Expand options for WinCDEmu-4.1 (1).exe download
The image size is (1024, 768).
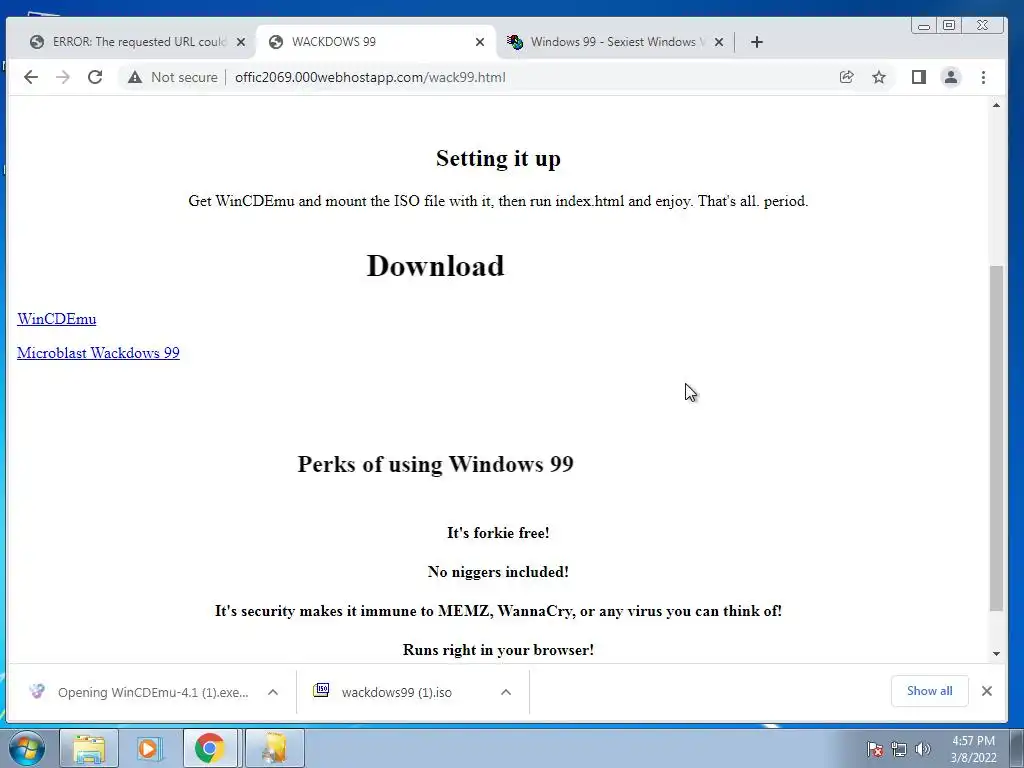[273, 692]
